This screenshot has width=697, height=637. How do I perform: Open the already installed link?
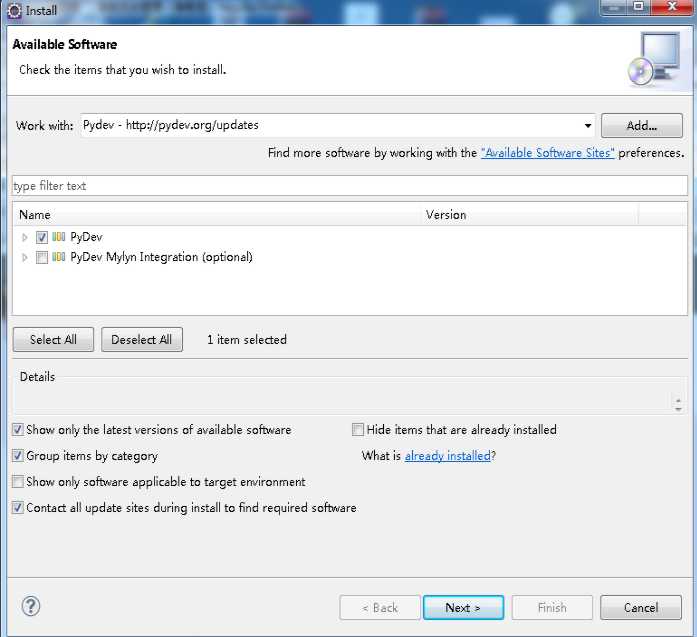pyautogui.click(x=448, y=456)
